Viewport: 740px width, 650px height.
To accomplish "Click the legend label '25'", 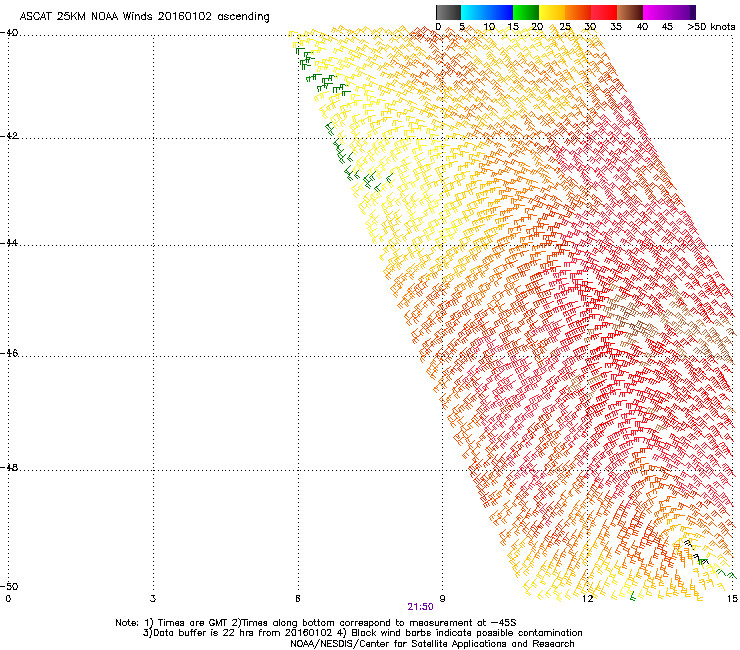I will click(565, 26).
